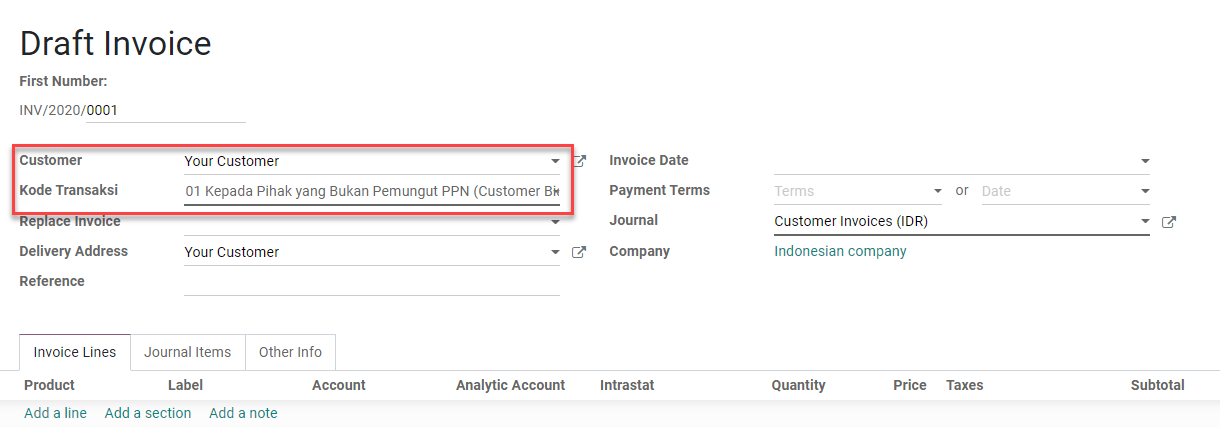Open the Delivery Address dropdown arrow
Image resolution: width=1220 pixels, height=430 pixels.
[x=555, y=252]
